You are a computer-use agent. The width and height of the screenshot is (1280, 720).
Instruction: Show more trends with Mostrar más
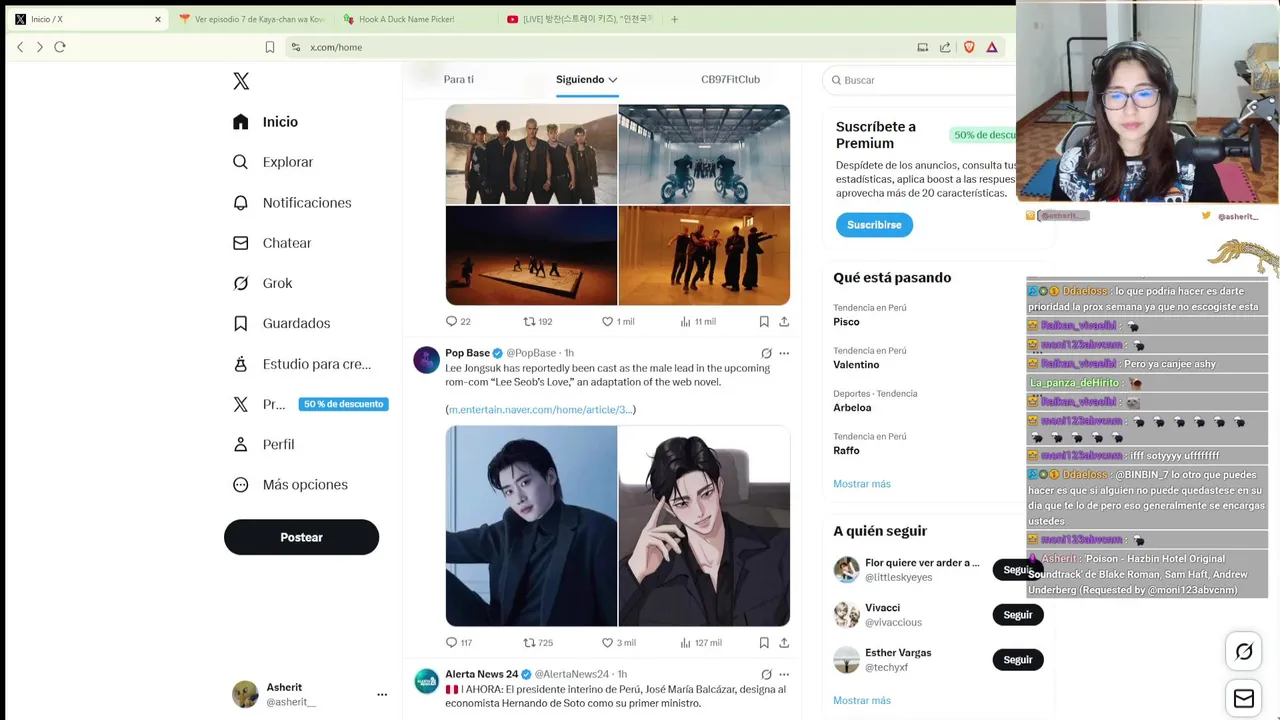tap(861, 484)
